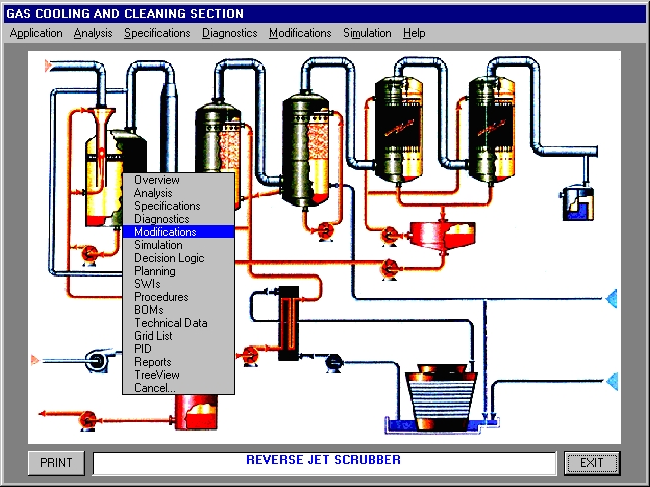The width and height of the screenshot is (650, 487).
Task: Select the pump below settling tank
Action: [389, 269]
